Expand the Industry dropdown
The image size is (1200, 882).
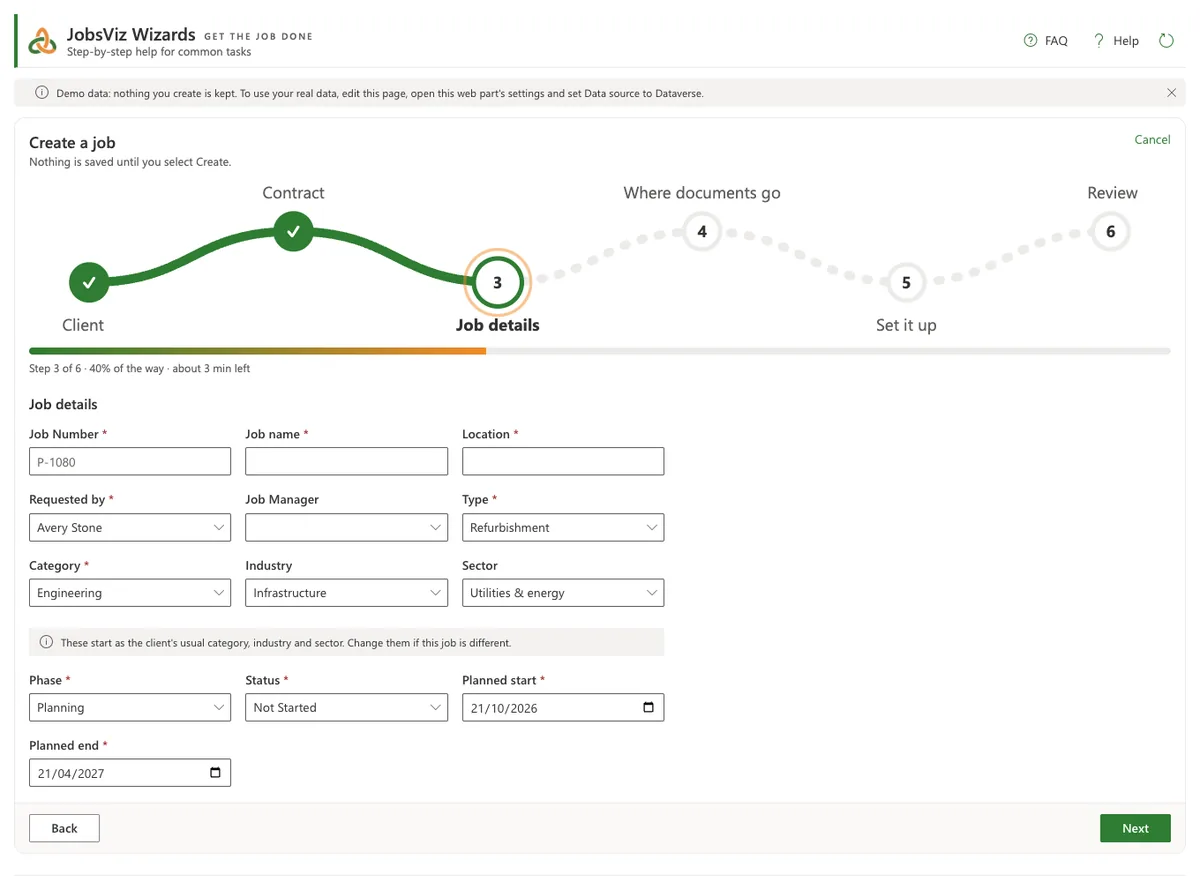(346, 593)
